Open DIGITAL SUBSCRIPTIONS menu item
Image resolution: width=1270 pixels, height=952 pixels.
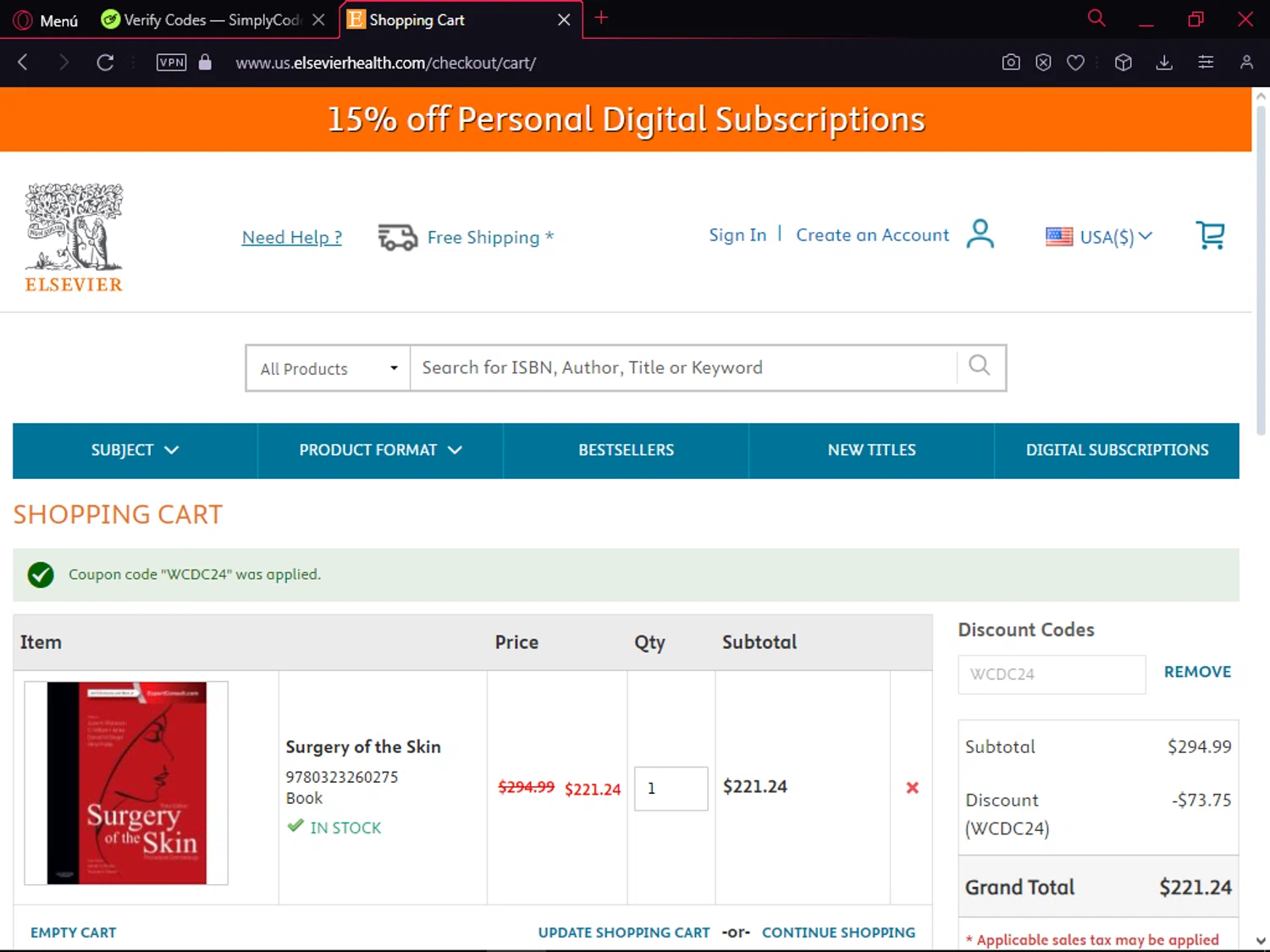1117,450
